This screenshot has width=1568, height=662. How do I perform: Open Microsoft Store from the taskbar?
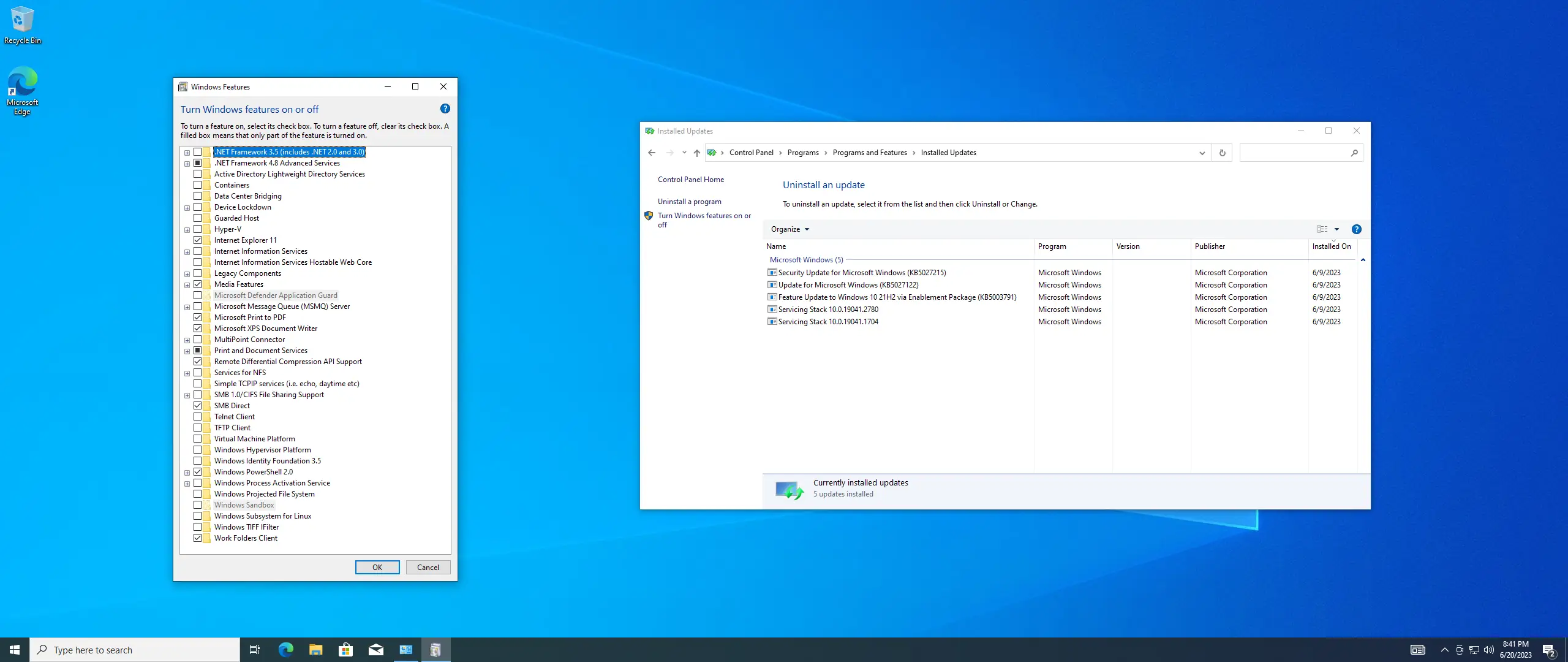click(345, 650)
